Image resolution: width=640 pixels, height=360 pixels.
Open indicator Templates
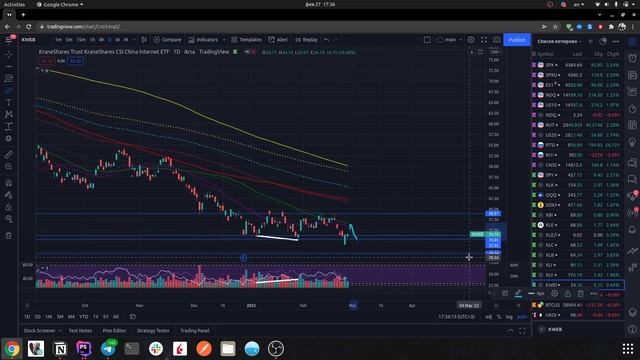click(247, 40)
